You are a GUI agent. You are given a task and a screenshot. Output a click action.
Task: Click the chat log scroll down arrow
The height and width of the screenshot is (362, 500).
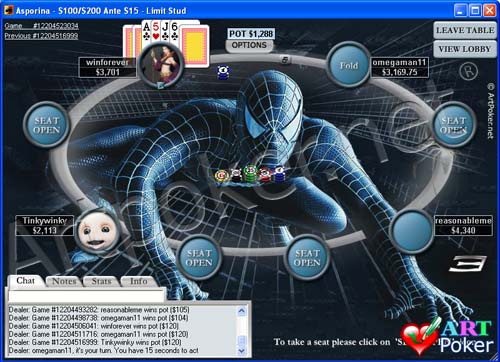click(x=242, y=351)
